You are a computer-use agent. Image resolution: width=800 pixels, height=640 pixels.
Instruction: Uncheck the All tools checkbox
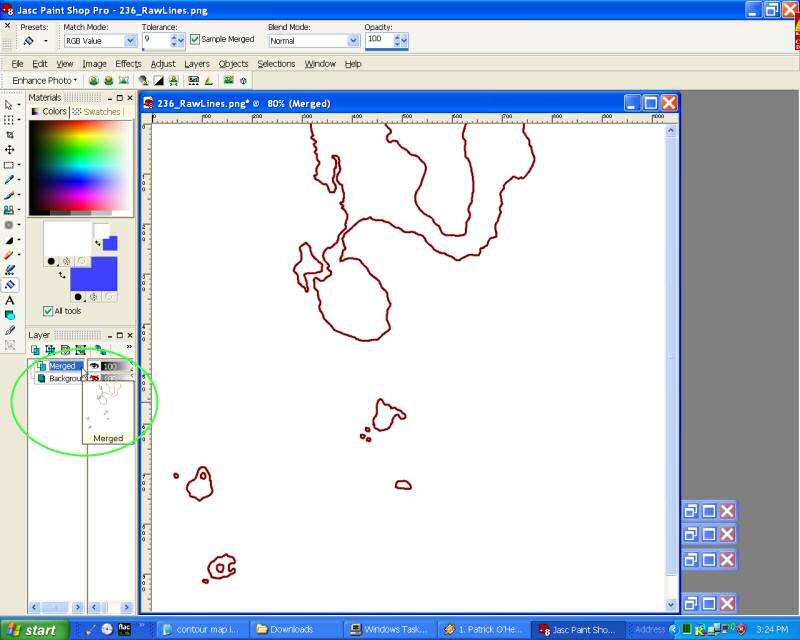click(x=48, y=311)
